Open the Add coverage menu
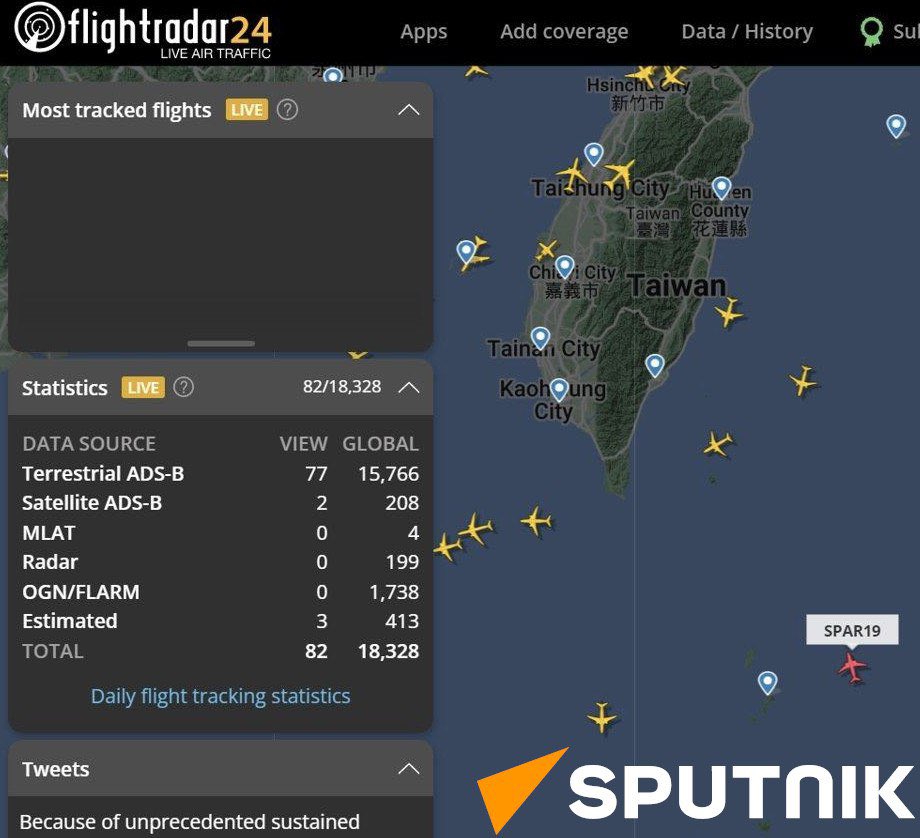920x838 pixels. coord(564,32)
